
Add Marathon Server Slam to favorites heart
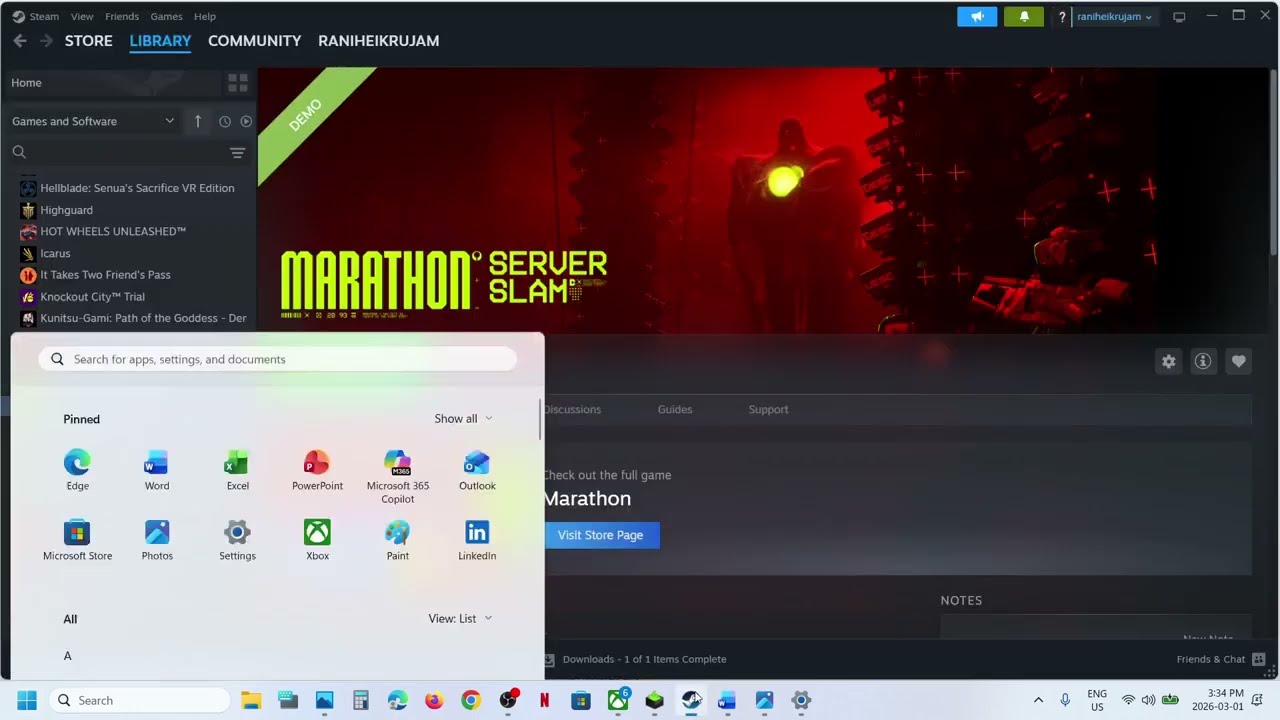1238,362
